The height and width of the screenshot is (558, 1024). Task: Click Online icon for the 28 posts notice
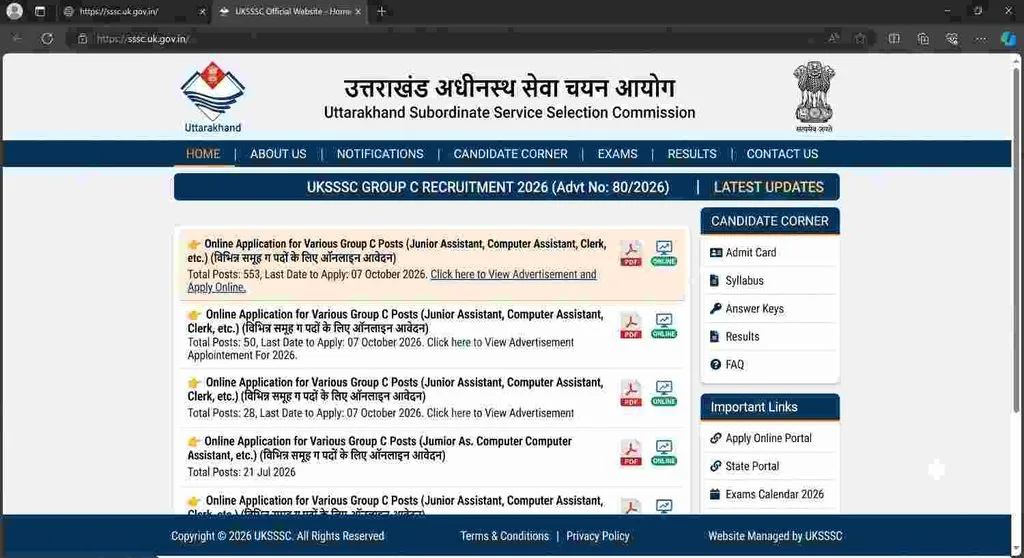(x=664, y=394)
